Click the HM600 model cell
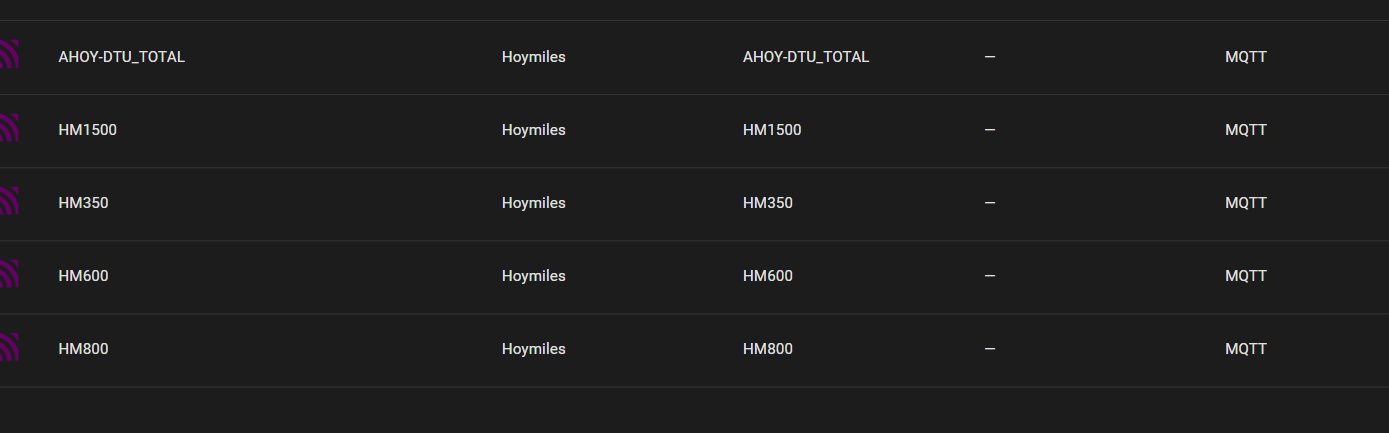Screen dimensions: 1389x433 pos(768,276)
